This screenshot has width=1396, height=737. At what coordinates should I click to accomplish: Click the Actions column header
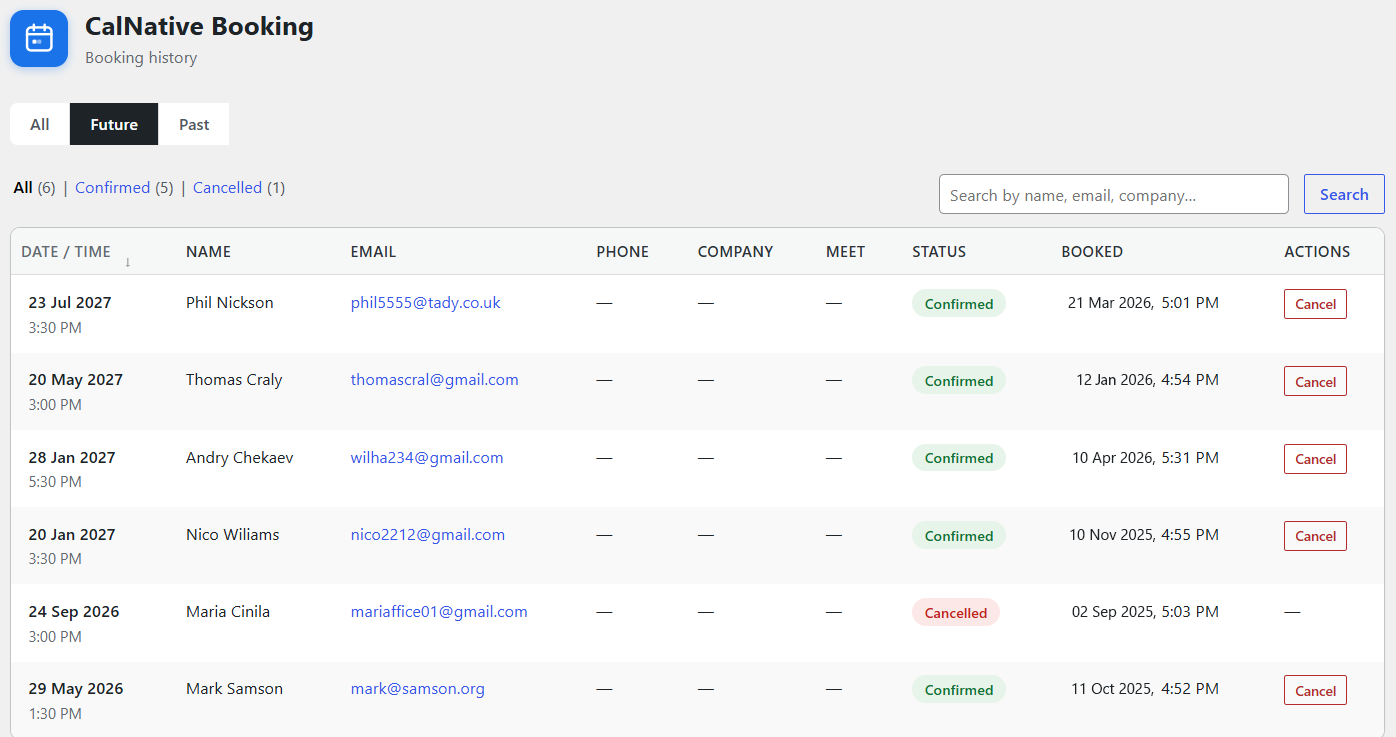(1317, 252)
